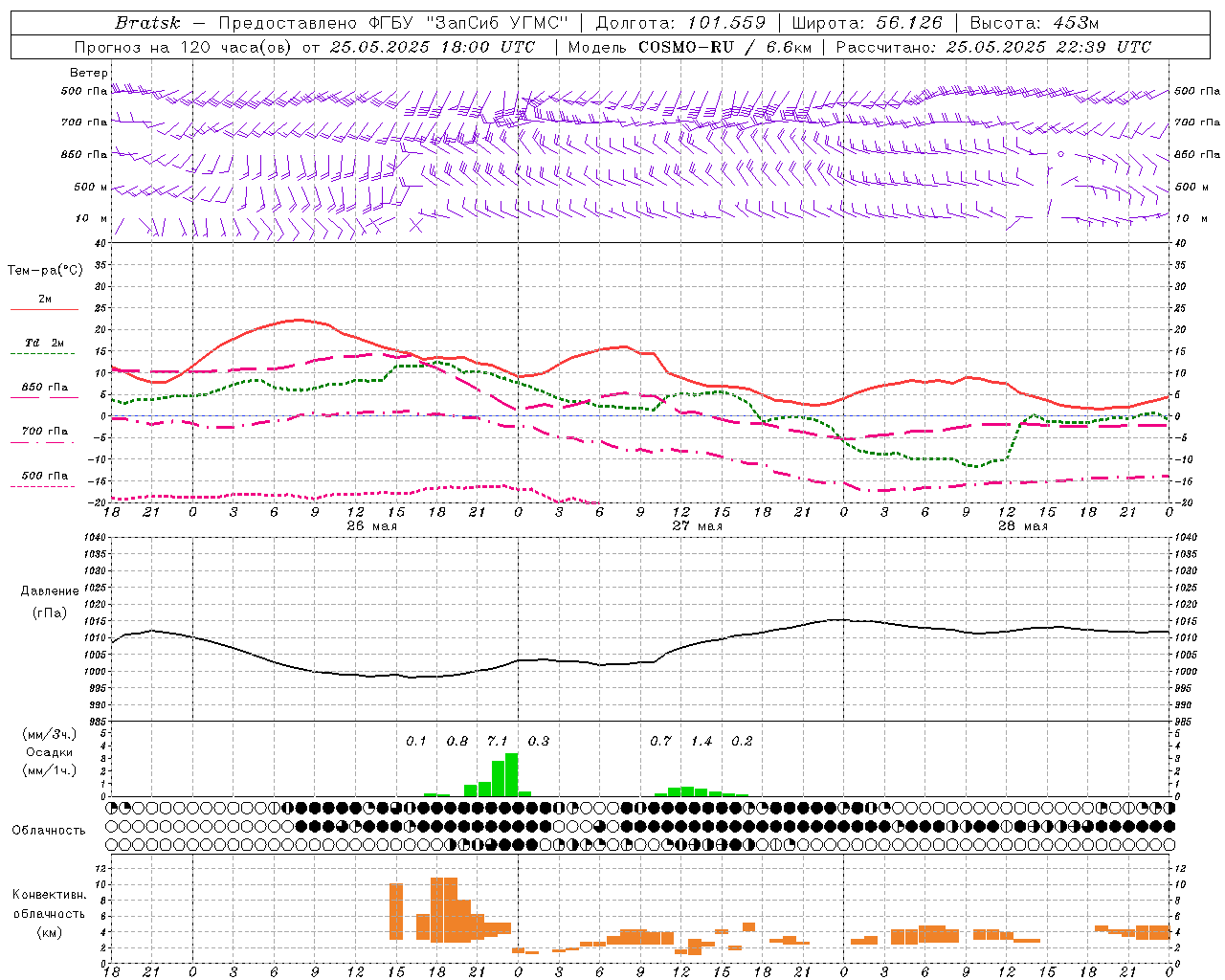Click the "0.7" precipitation total

660,741
